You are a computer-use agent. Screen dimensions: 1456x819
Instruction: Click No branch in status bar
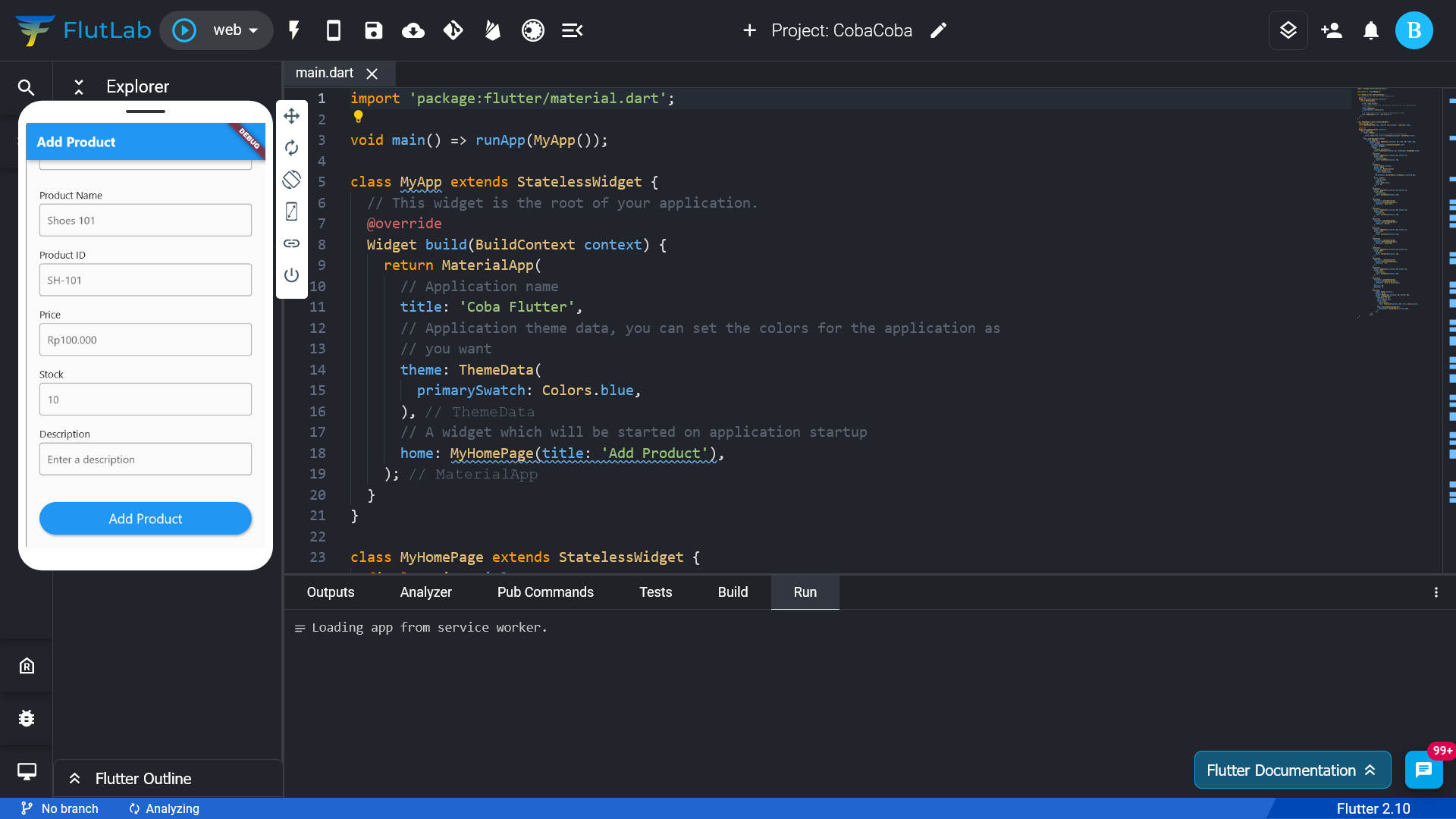pyautogui.click(x=60, y=808)
